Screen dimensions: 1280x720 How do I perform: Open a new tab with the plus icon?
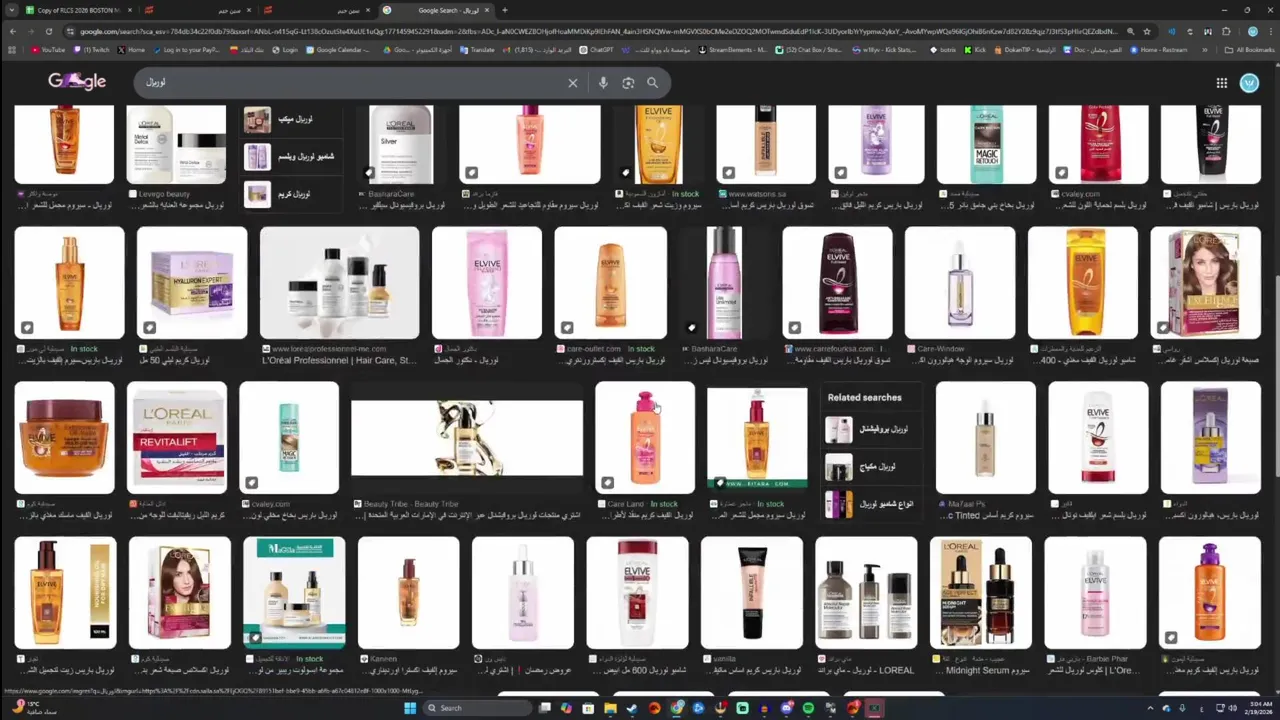504,10
